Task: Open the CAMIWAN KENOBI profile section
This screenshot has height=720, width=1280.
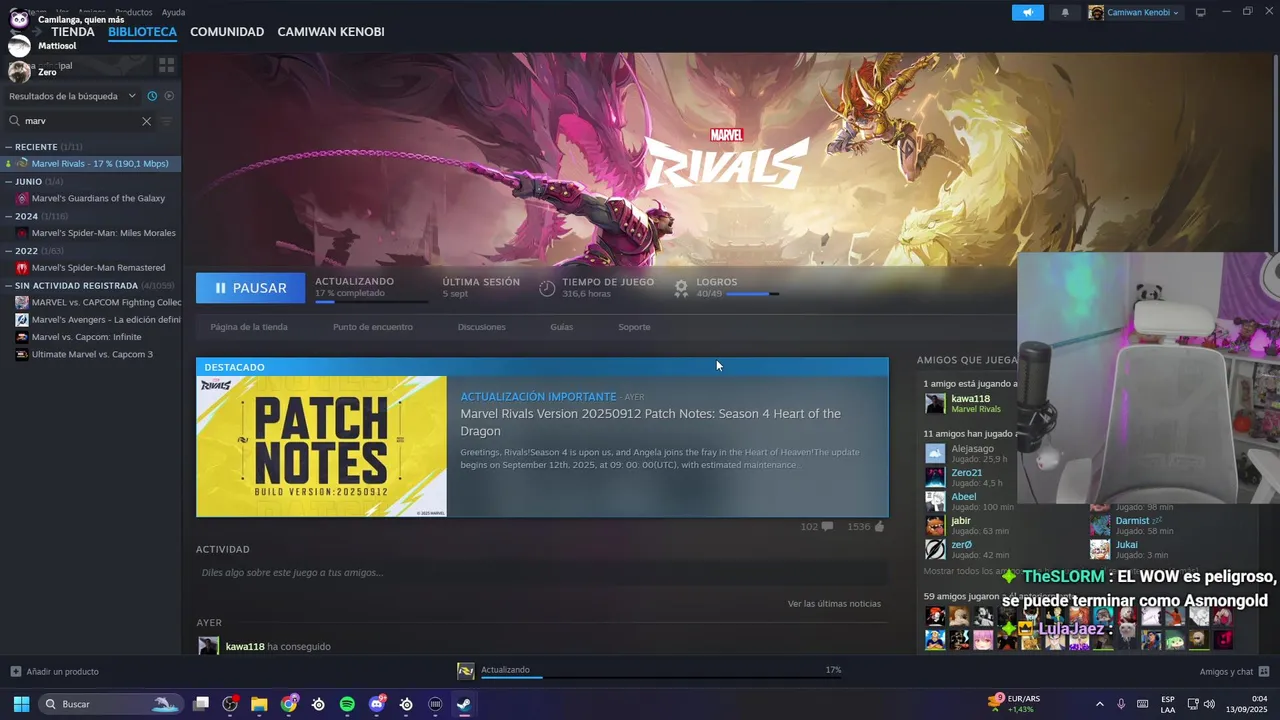Action: coord(331,32)
